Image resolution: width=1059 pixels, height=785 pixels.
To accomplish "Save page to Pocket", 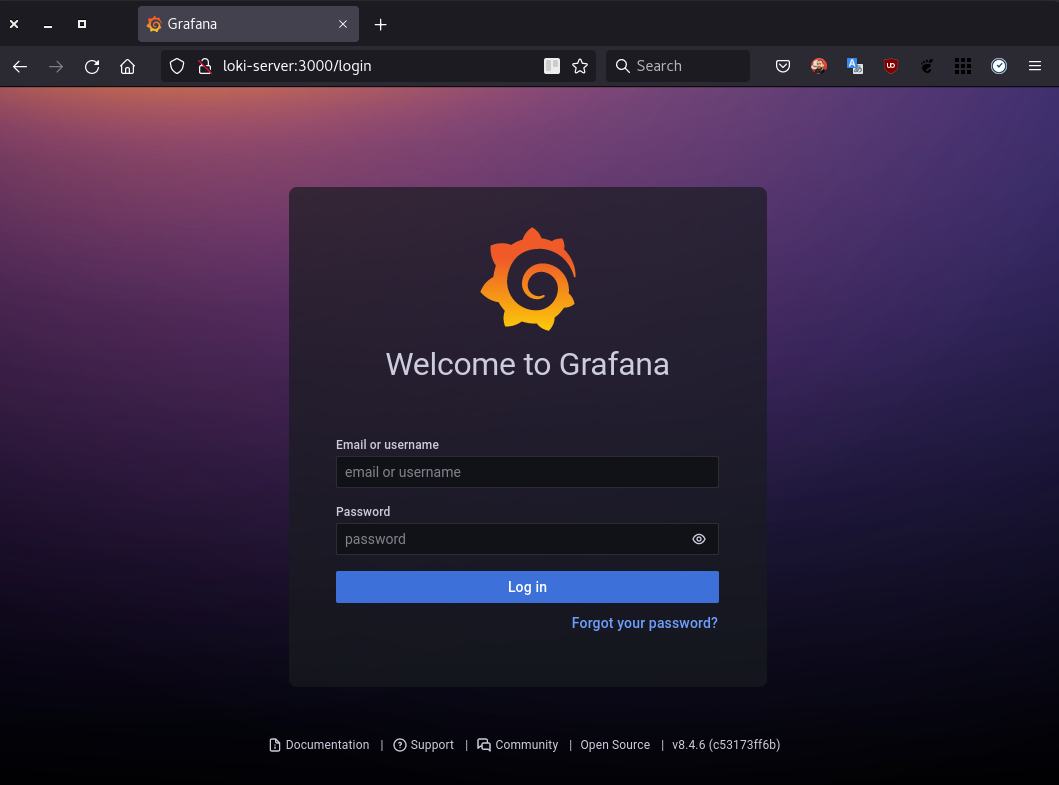I will point(783,66).
